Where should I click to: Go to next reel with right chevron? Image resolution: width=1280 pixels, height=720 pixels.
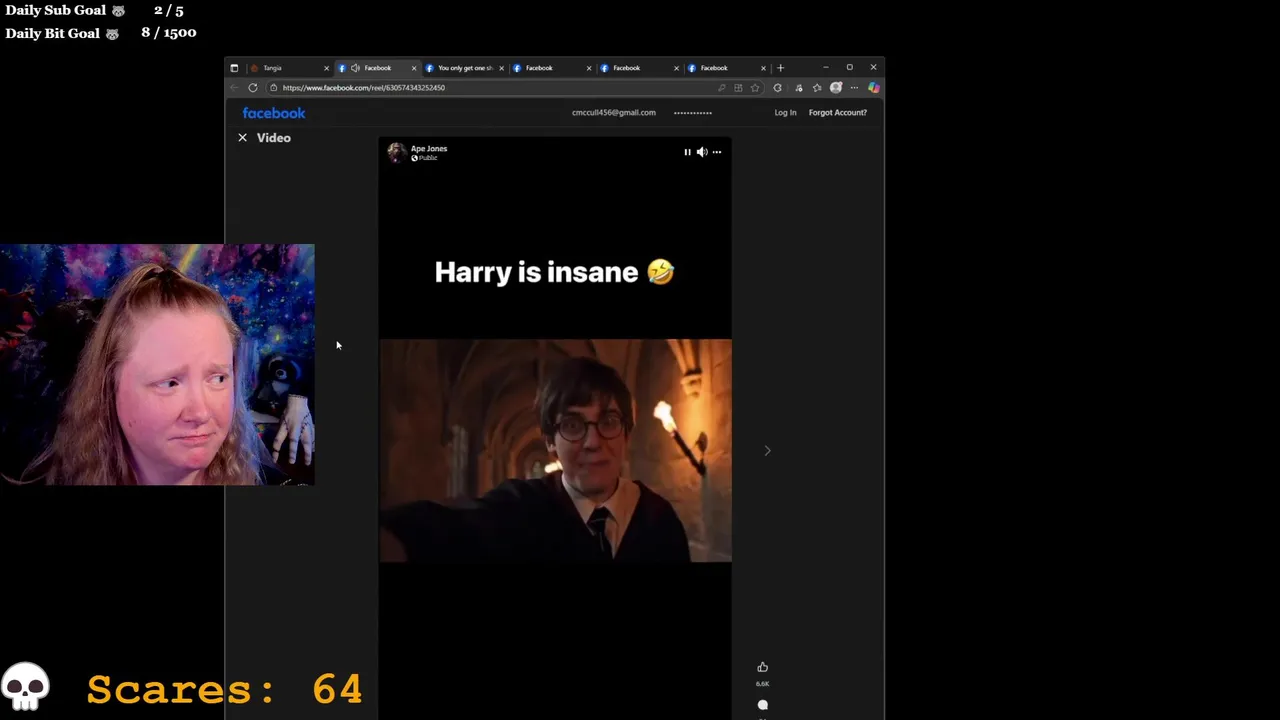click(767, 451)
